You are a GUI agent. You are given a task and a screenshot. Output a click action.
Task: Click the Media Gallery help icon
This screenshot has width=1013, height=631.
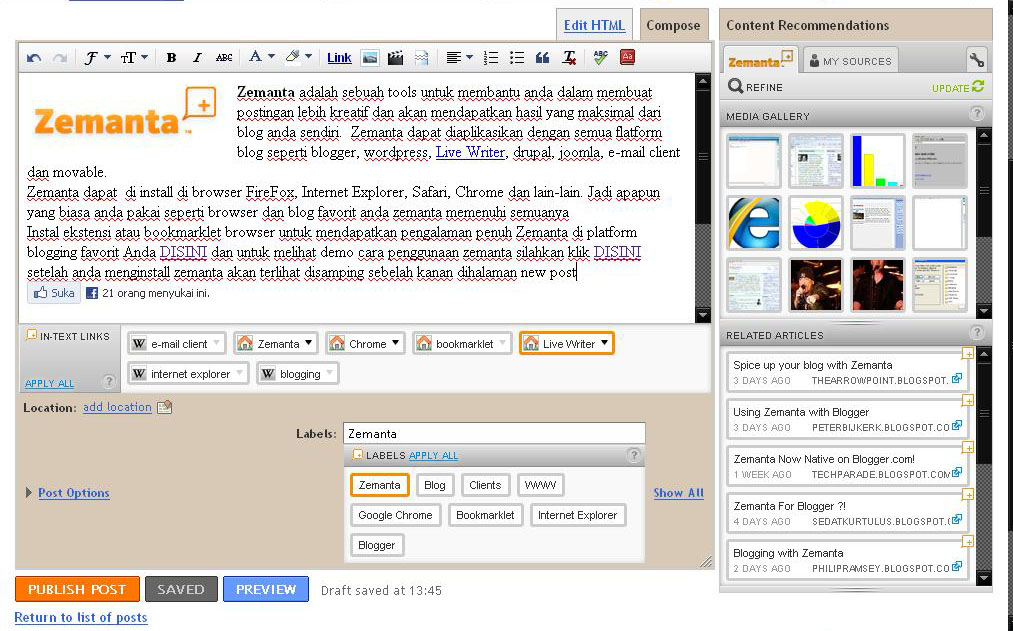(x=977, y=114)
